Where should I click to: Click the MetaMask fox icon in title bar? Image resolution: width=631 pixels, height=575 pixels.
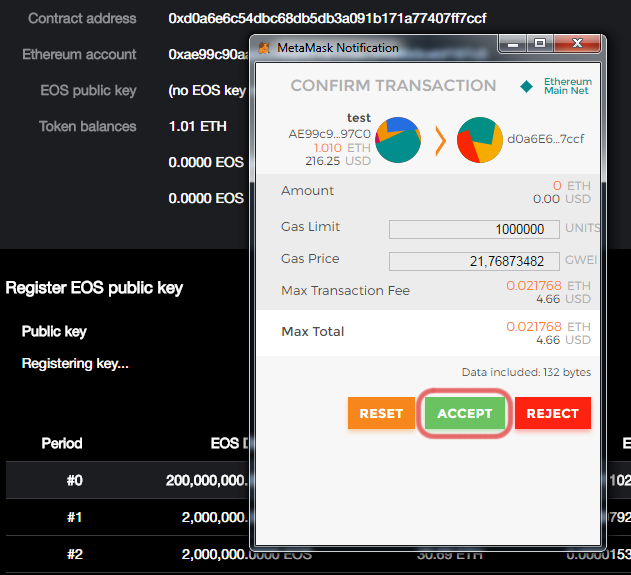264,48
